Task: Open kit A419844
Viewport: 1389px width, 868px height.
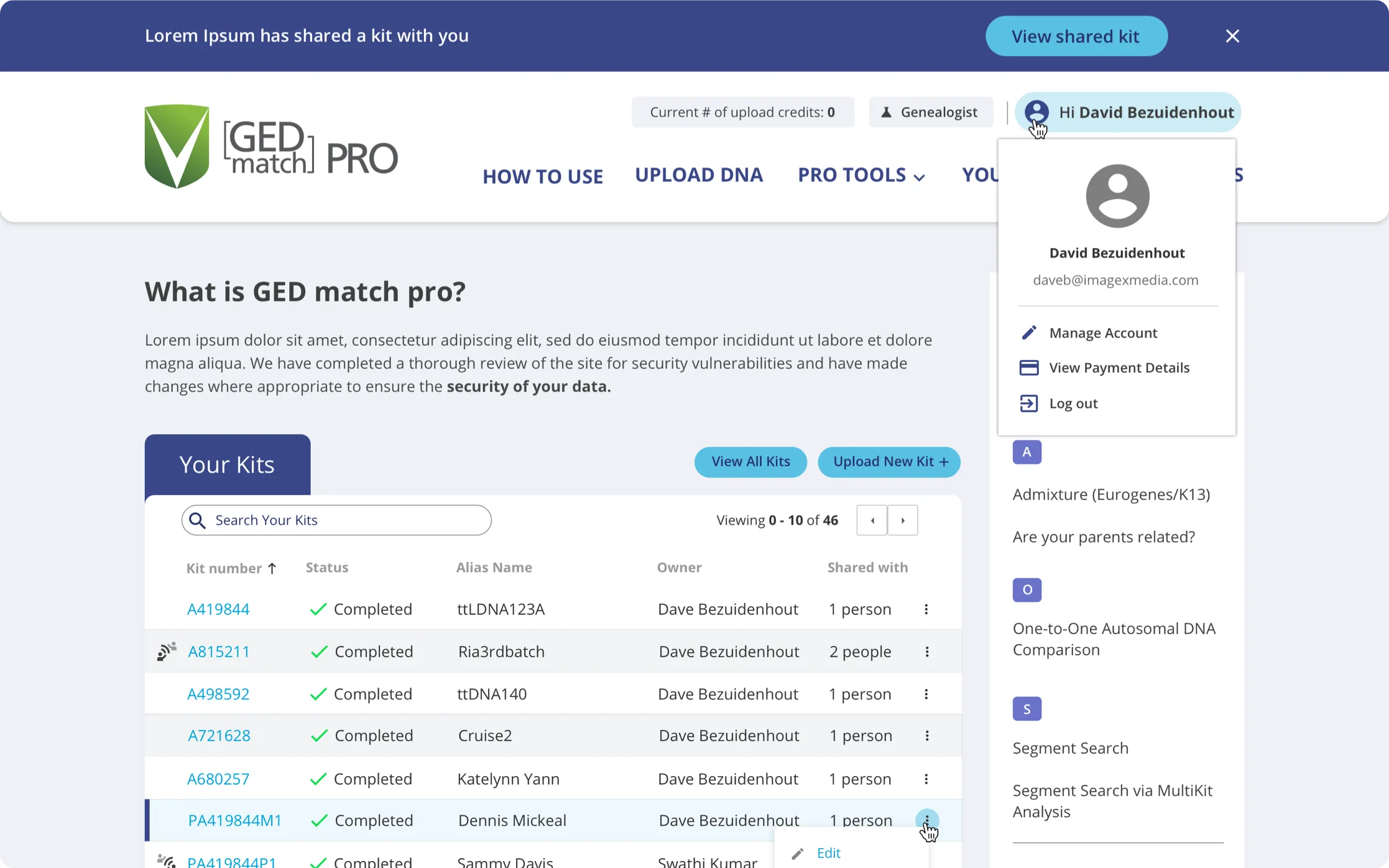Action: 218,609
